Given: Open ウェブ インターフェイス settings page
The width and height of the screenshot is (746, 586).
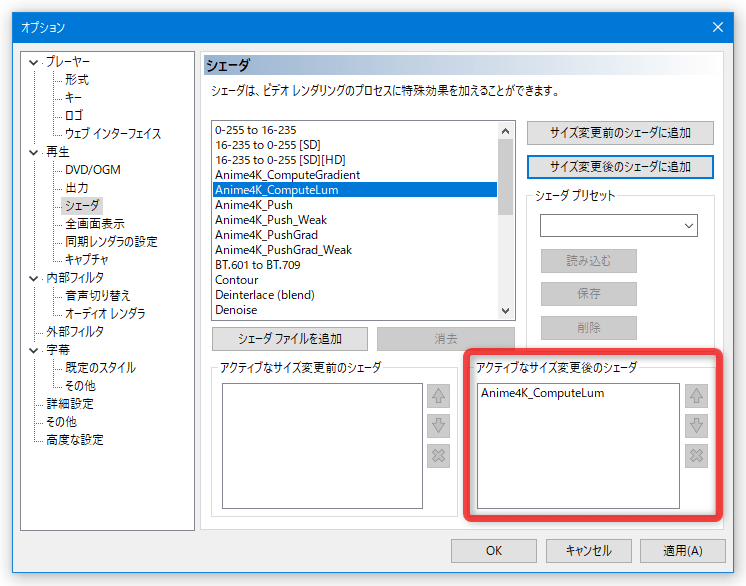Looking at the screenshot, I should (113, 134).
